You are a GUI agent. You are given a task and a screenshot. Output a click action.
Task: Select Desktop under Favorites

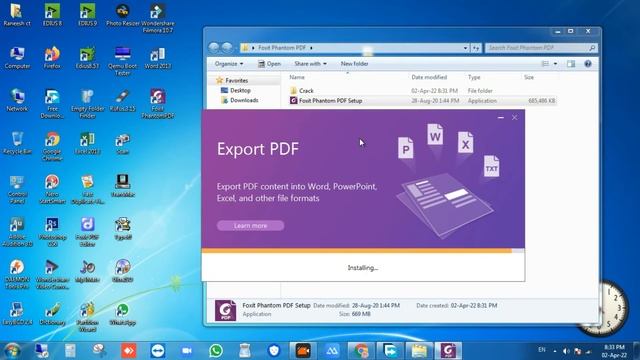(x=240, y=90)
